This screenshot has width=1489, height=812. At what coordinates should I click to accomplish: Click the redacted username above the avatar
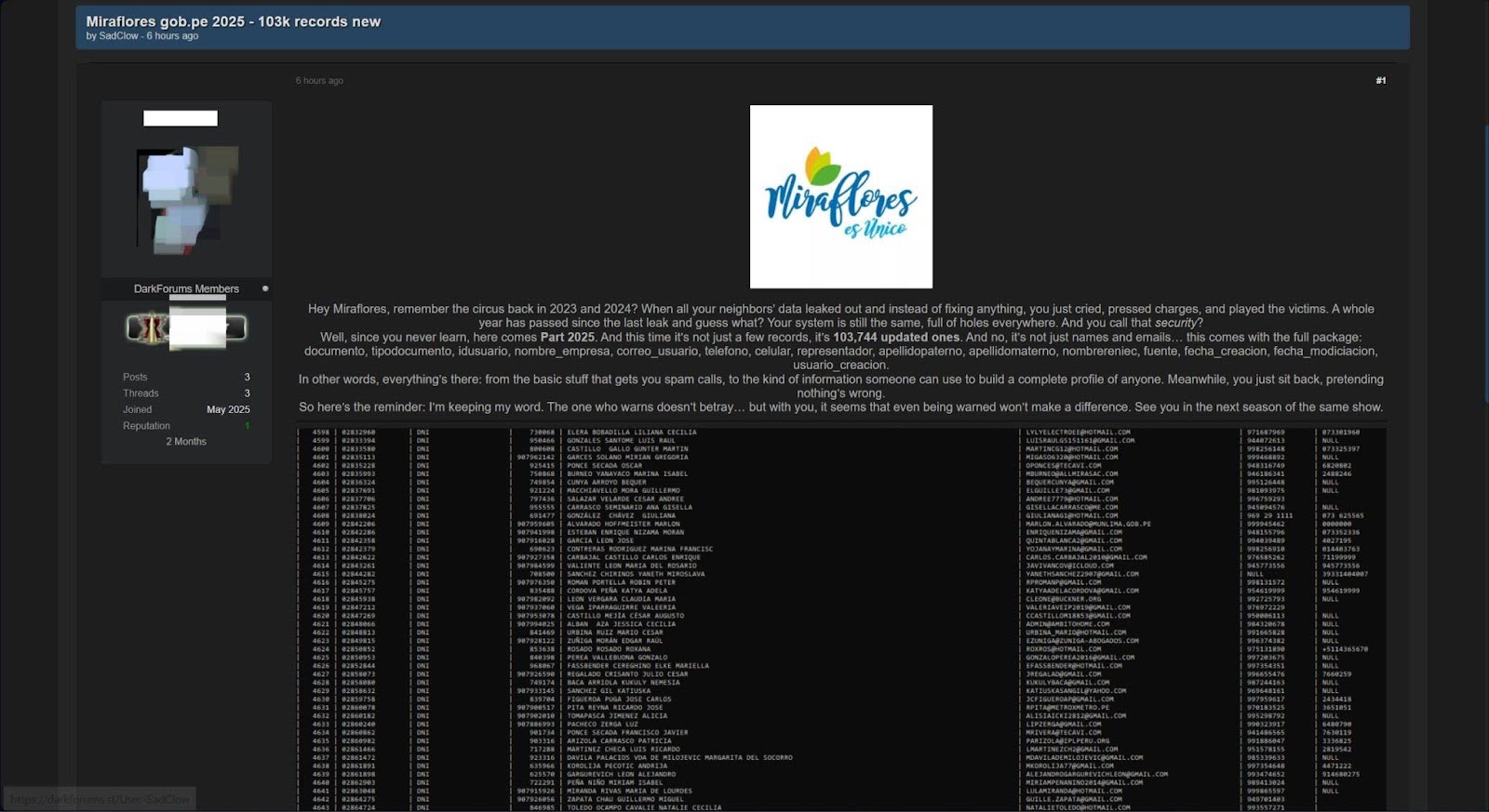181,118
